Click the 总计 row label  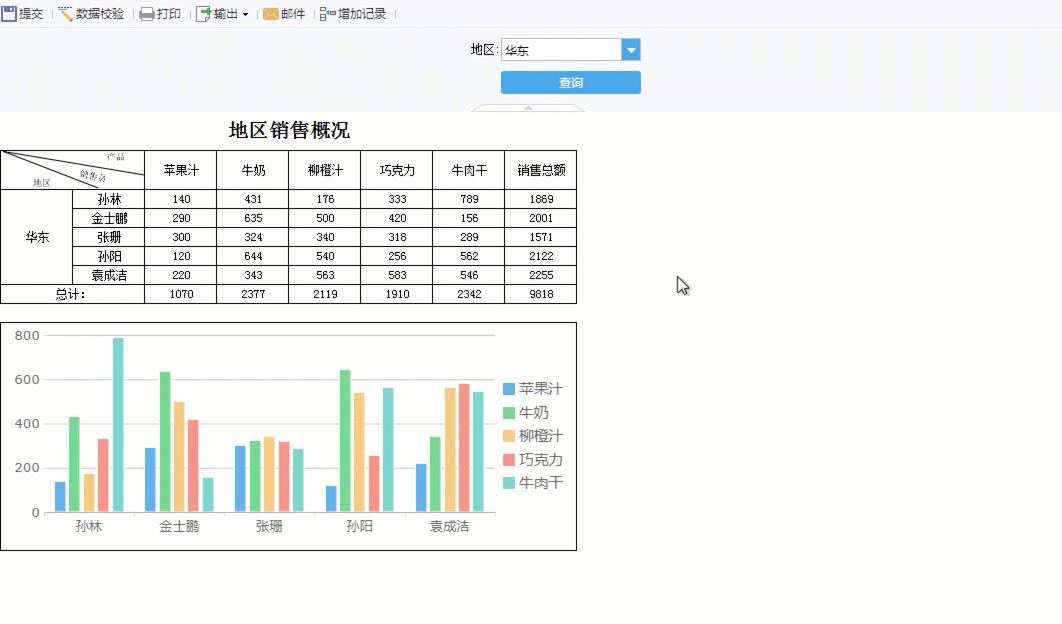[x=72, y=294]
